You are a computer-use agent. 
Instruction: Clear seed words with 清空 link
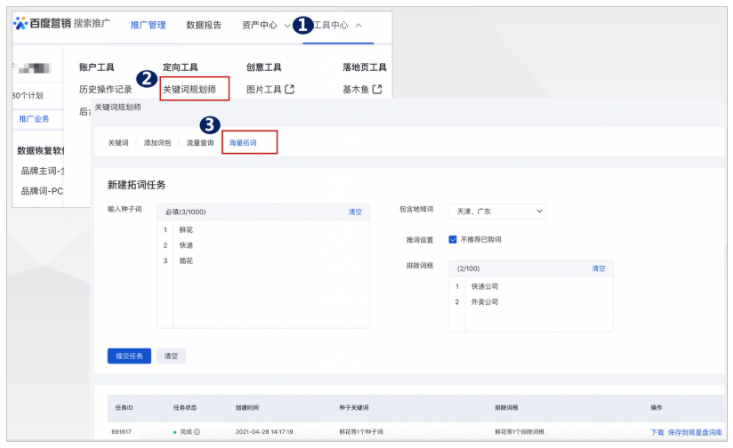tap(355, 212)
